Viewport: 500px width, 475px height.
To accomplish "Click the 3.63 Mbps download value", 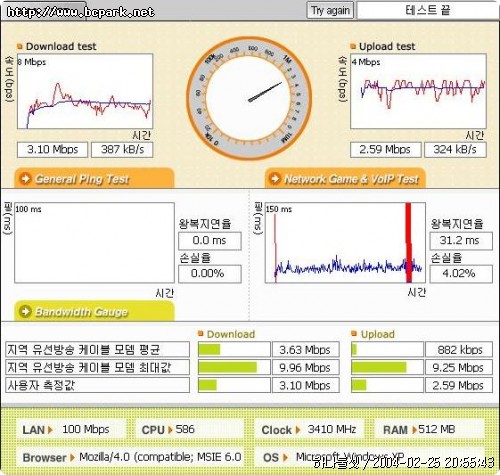I will 306,349.
